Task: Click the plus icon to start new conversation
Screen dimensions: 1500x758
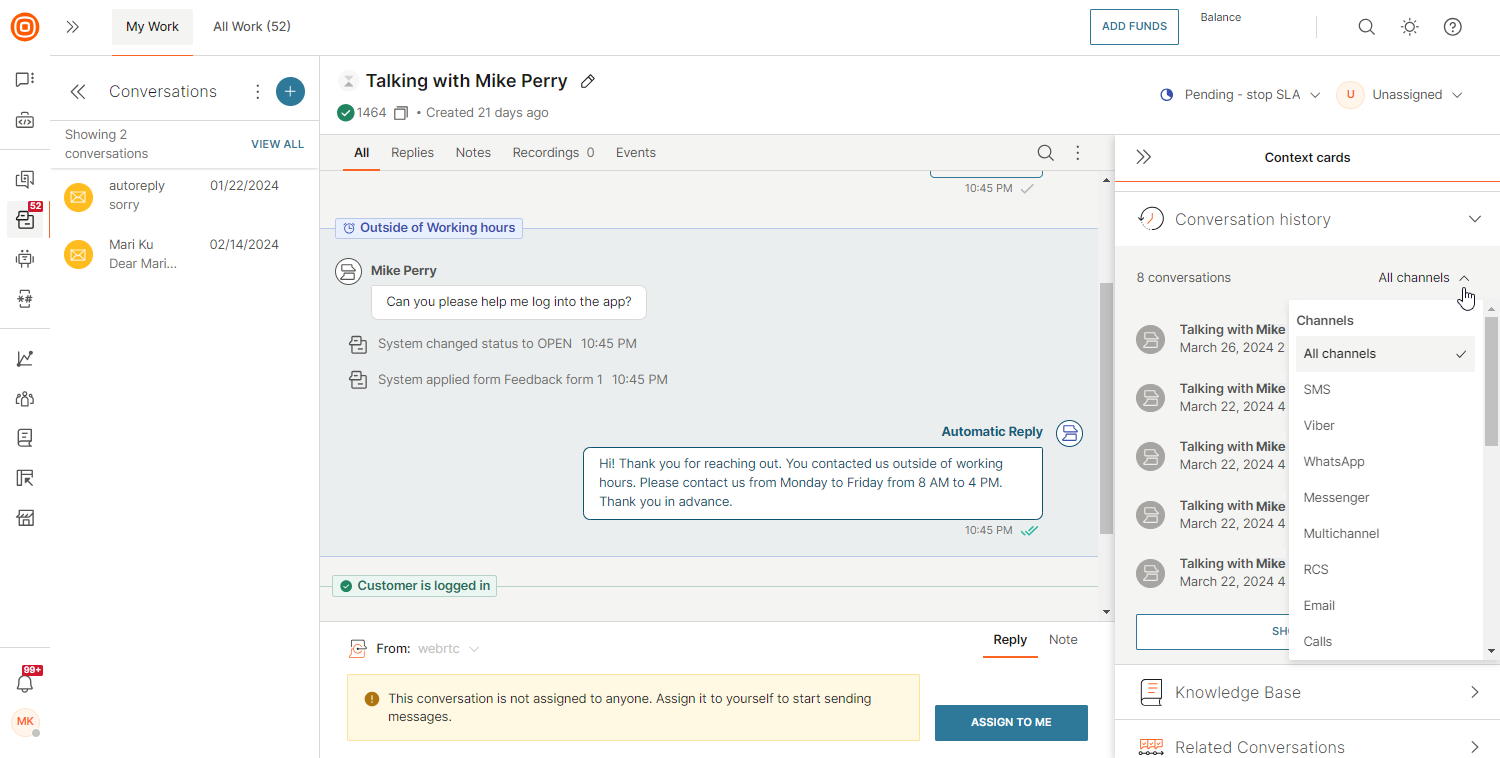Action: 290,92
